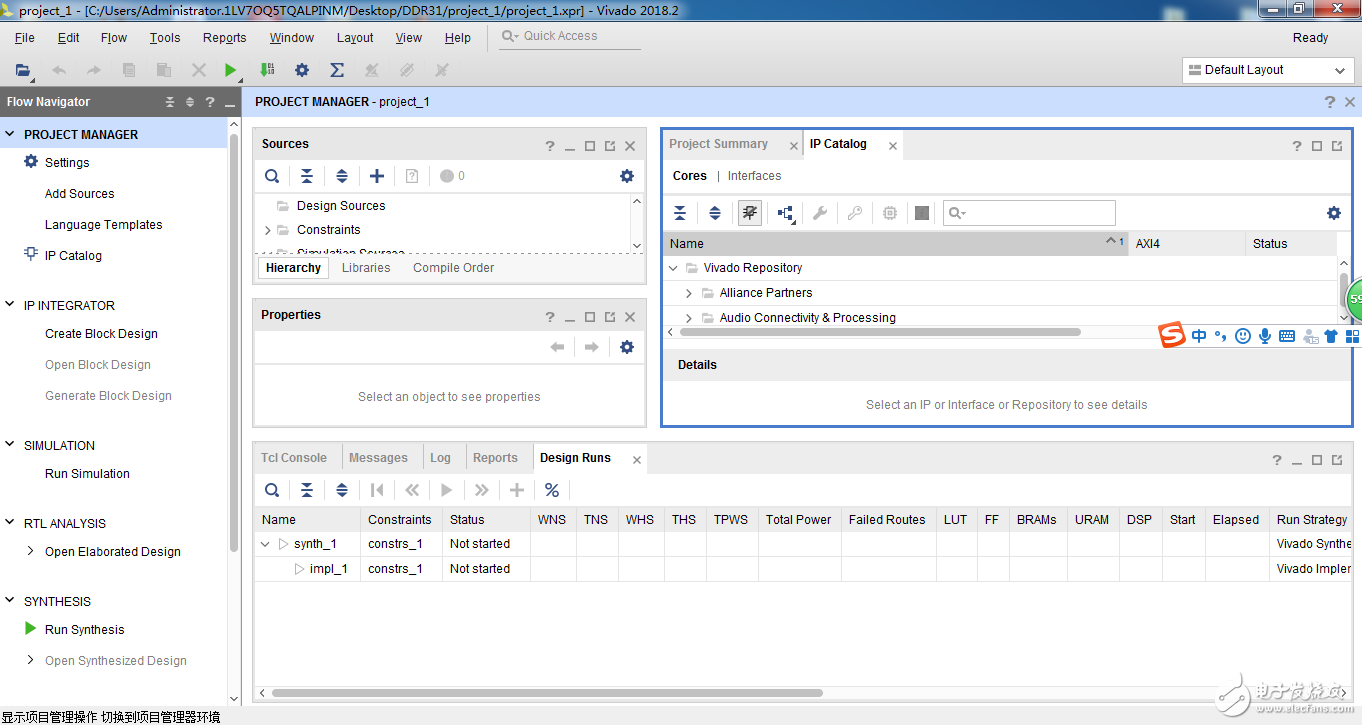The height and width of the screenshot is (725, 1362).
Task: Click IP Catalog customize wrench icon
Action: (820, 213)
